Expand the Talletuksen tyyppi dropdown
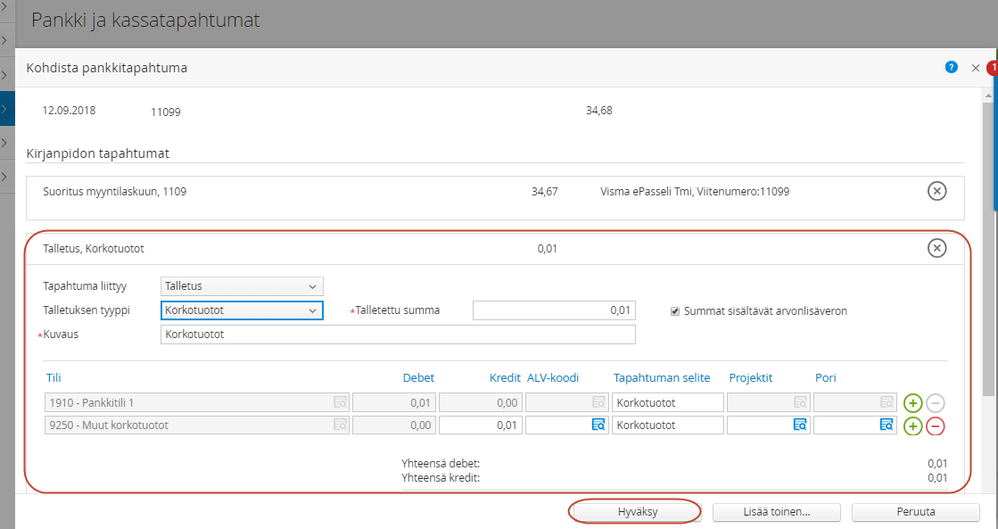Viewport: 998px width, 529px height. click(x=241, y=311)
